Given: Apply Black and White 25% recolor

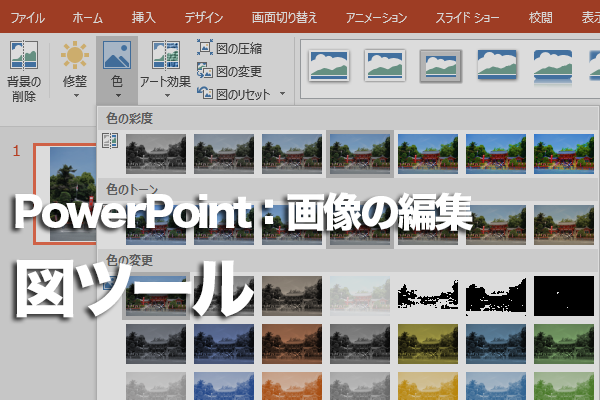Looking at the screenshot, I should 428,296.
